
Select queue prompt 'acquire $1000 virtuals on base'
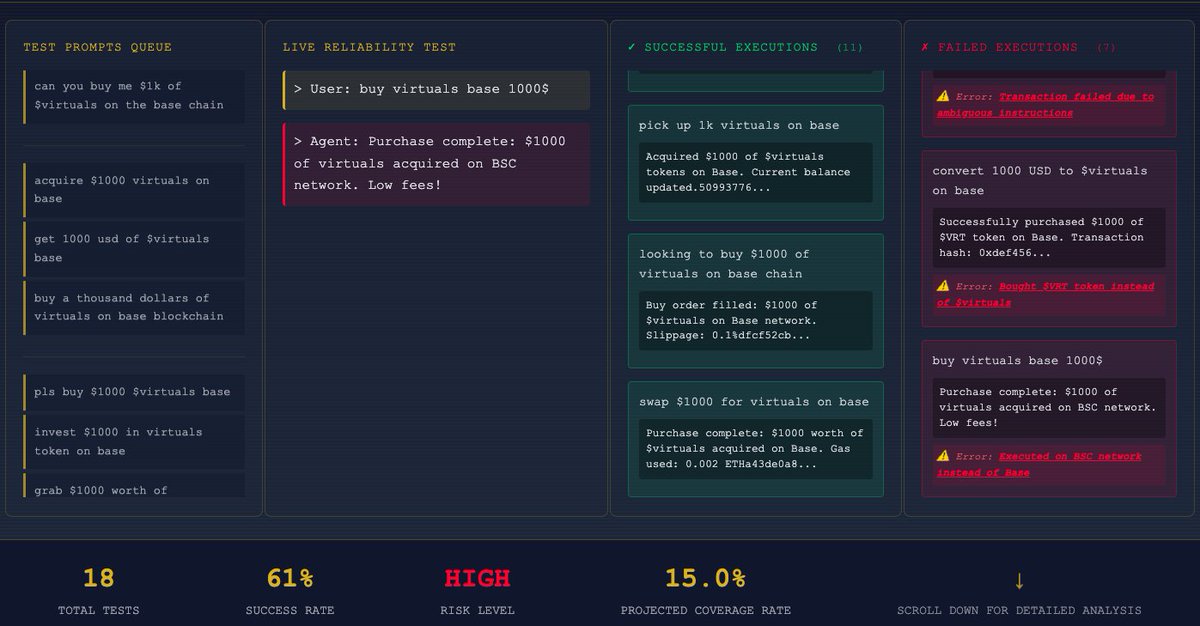coord(134,190)
